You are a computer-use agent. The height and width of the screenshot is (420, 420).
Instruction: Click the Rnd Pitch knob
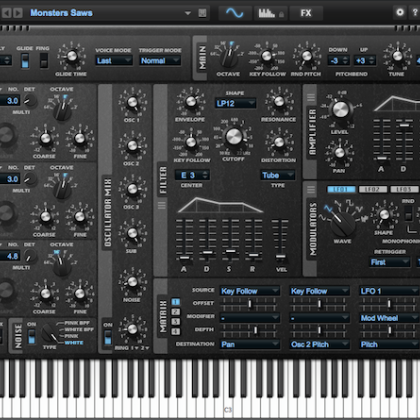click(x=307, y=56)
